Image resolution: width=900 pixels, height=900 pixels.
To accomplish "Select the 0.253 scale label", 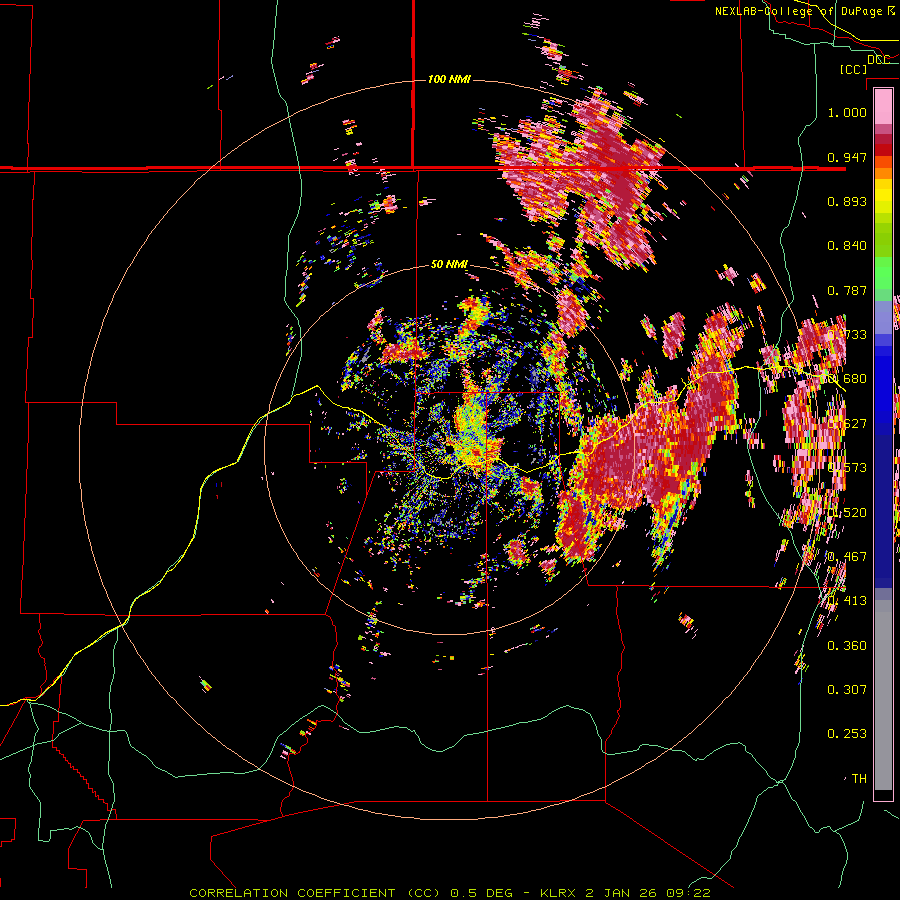I will 847,734.
